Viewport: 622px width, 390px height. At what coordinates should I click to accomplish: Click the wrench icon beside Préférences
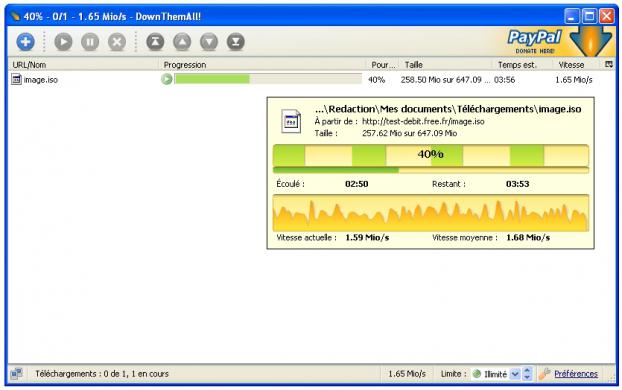(545, 373)
